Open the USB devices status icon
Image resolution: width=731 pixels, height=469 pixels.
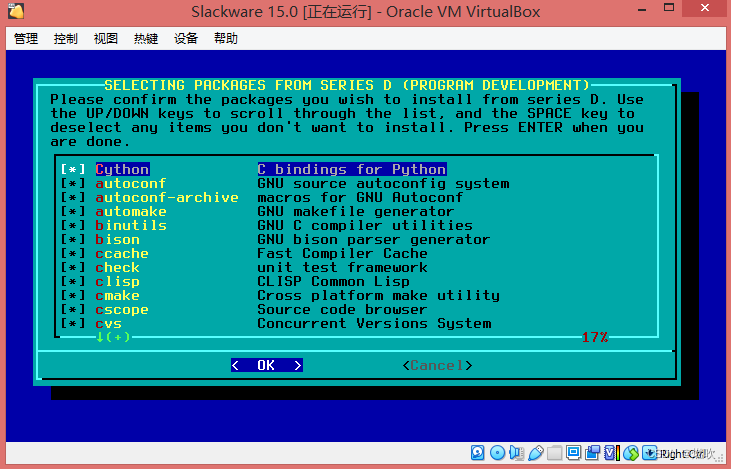click(x=536, y=452)
